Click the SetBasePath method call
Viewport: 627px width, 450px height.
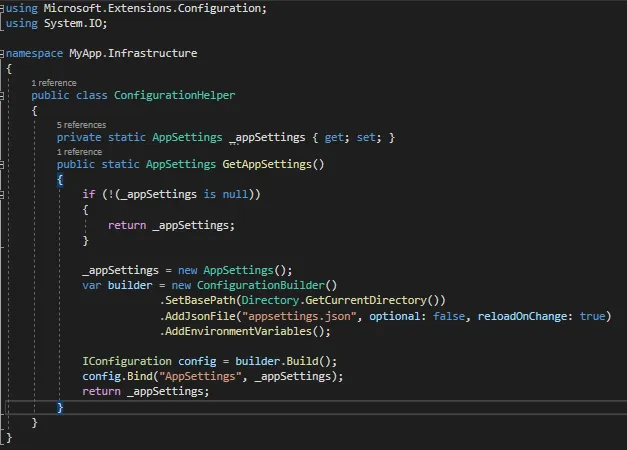(x=200, y=300)
